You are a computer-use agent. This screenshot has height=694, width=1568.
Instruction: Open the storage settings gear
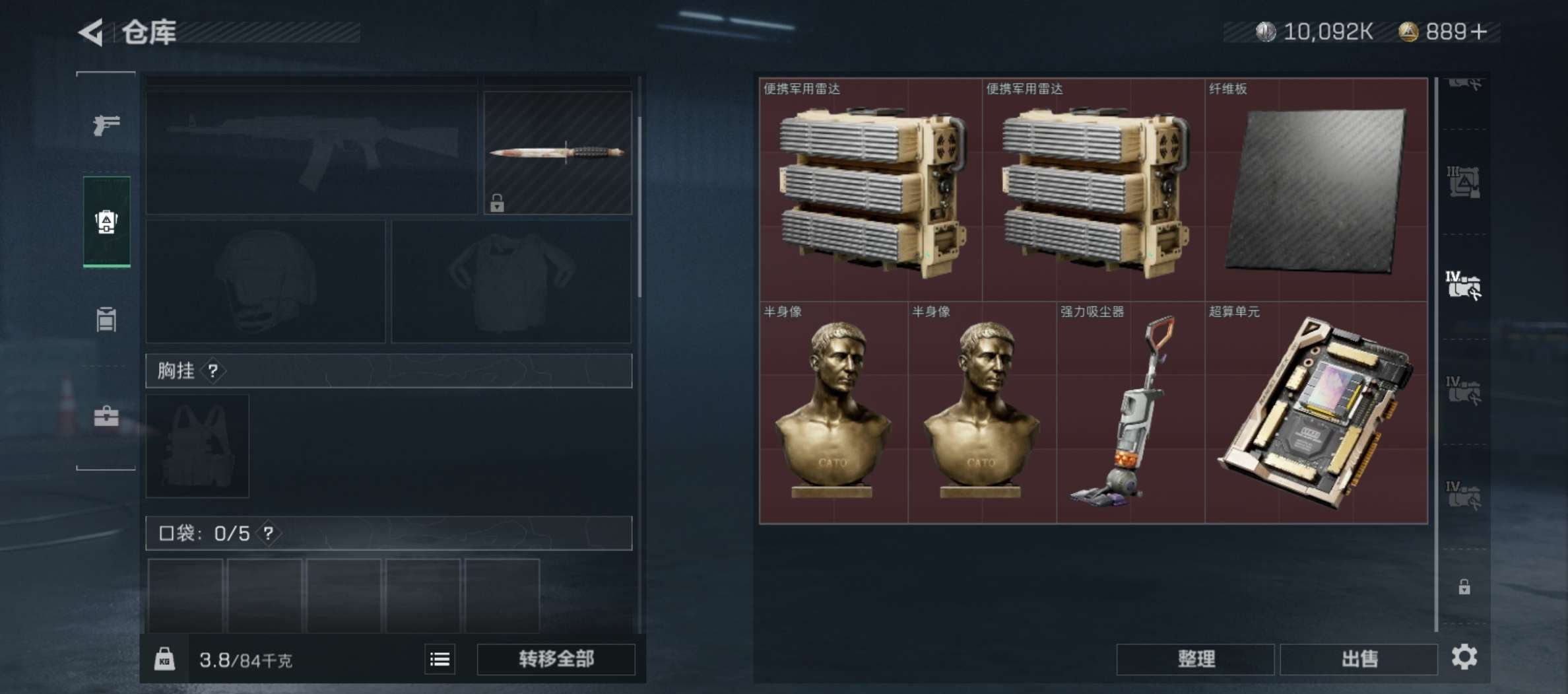coord(1464,657)
